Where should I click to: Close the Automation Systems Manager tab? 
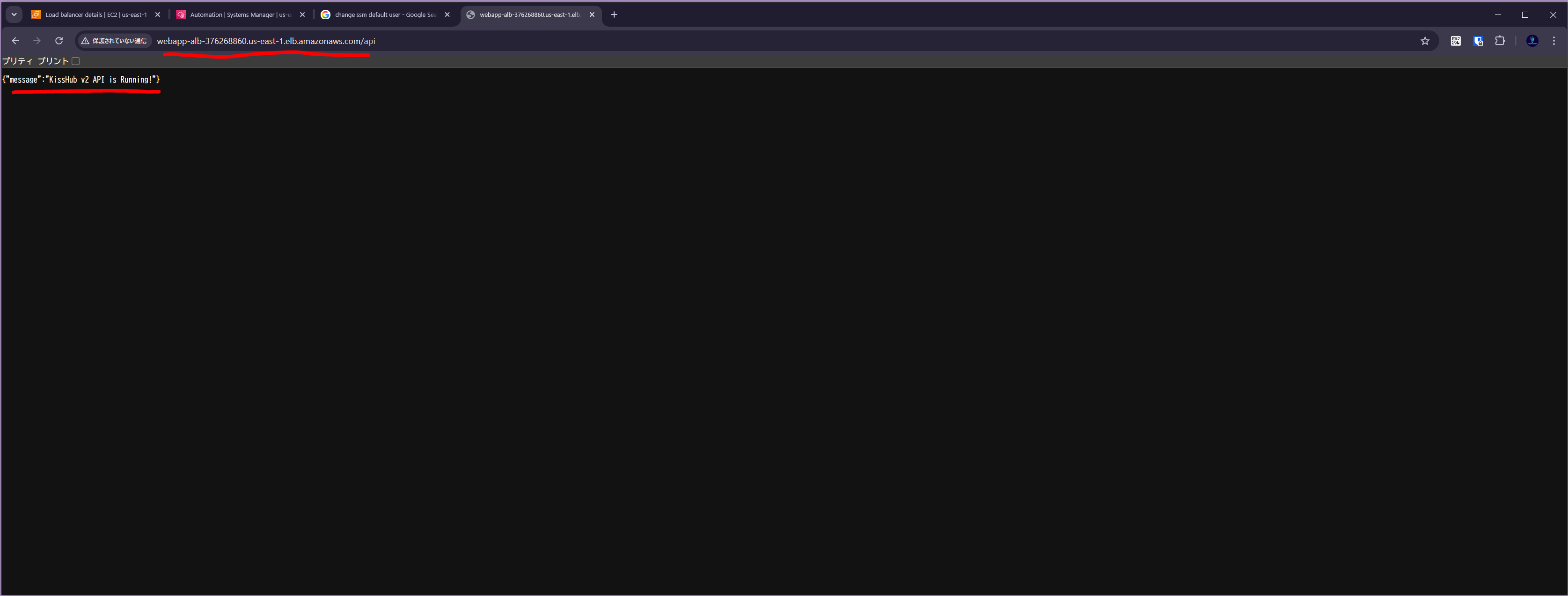pos(302,15)
